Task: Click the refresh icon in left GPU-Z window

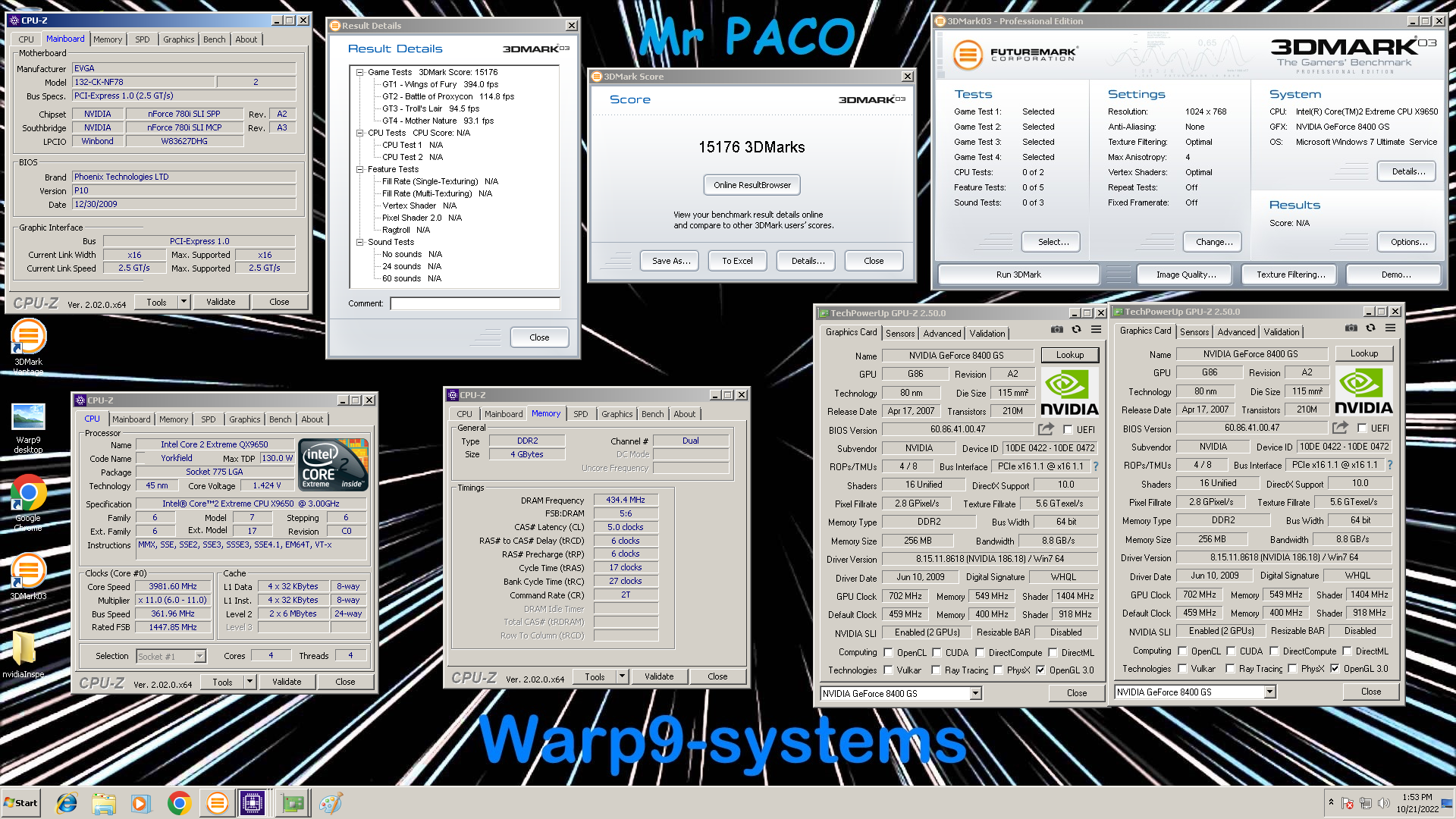Action: pos(1076,329)
